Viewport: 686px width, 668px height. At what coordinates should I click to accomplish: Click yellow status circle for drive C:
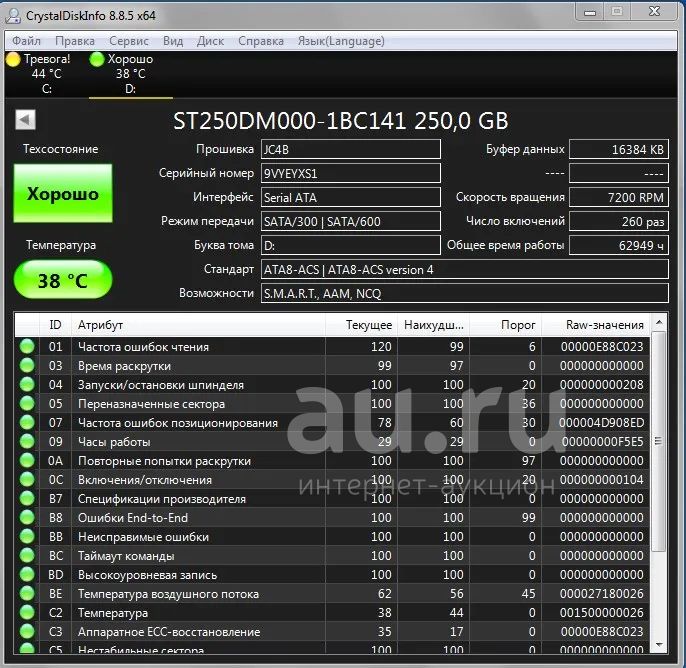click(x=13, y=59)
